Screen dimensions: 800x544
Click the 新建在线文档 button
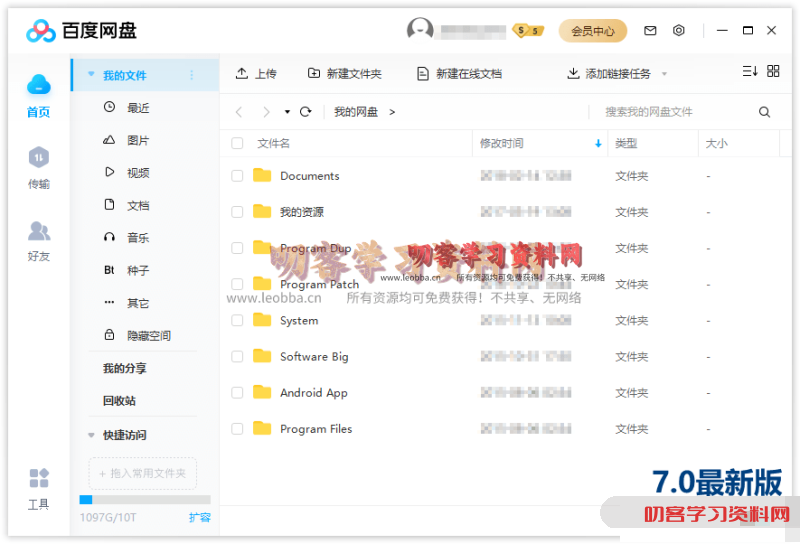click(x=460, y=74)
